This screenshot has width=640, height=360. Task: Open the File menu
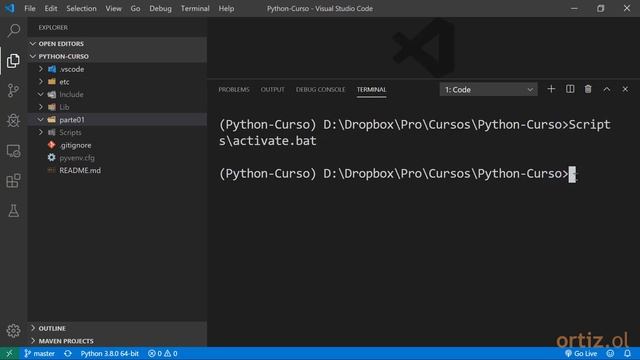point(30,8)
